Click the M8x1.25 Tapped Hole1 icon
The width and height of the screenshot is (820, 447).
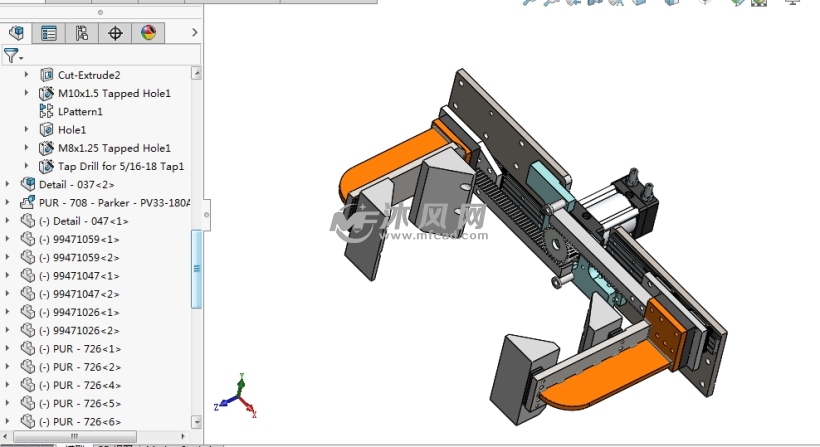pos(46,148)
